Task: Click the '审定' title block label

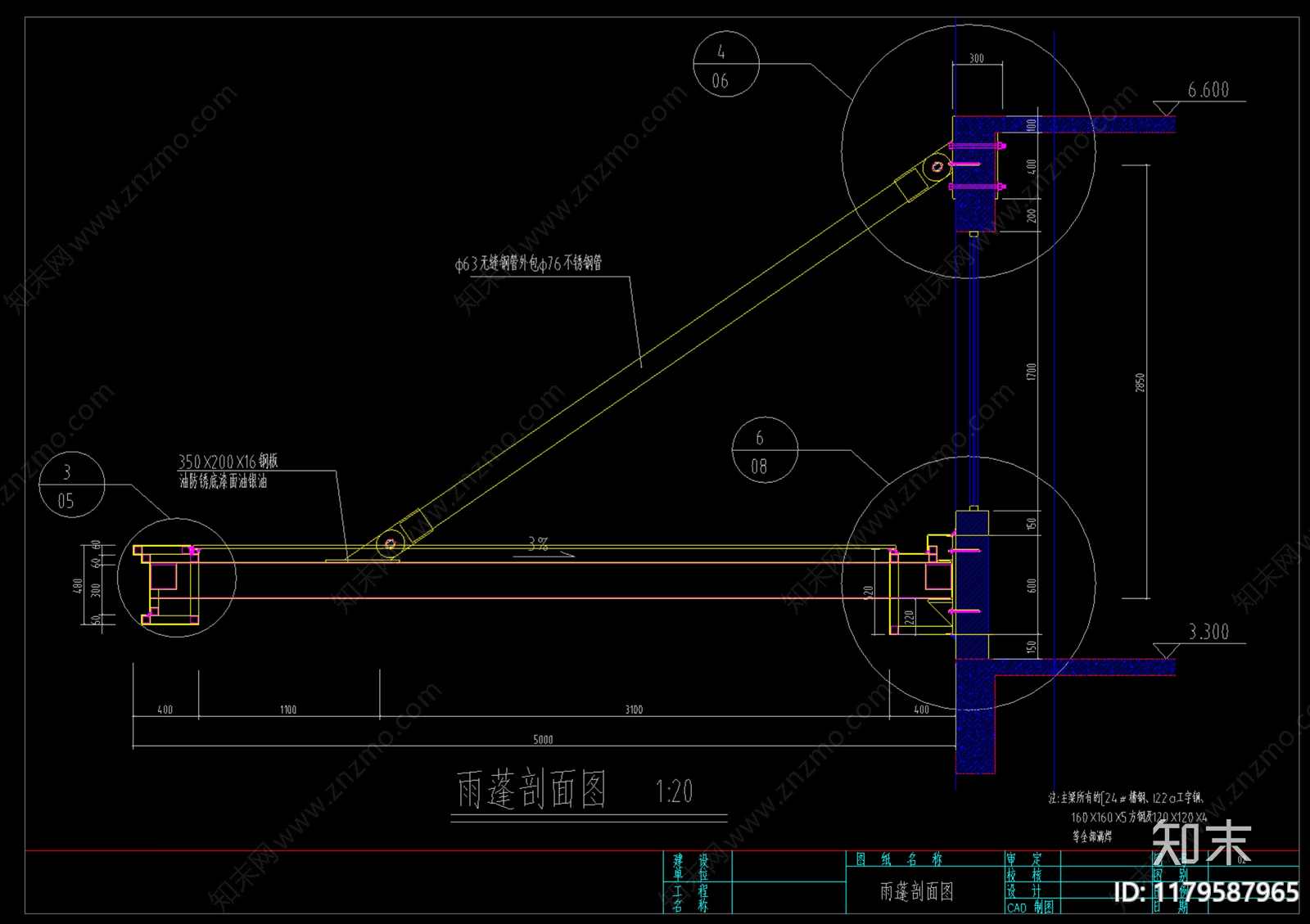Action: pos(1024,859)
